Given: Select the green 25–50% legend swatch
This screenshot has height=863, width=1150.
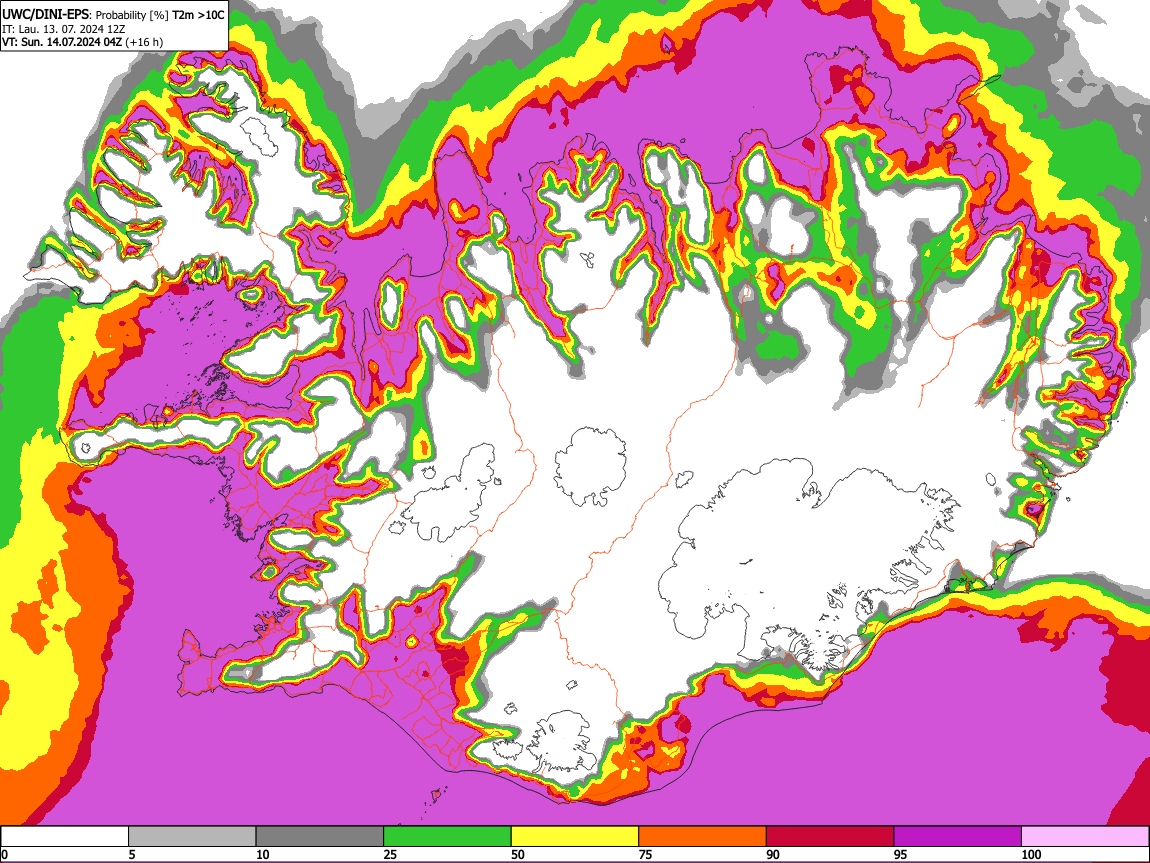Looking at the screenshot, I should pyautogui.click(x=447, y=836).
